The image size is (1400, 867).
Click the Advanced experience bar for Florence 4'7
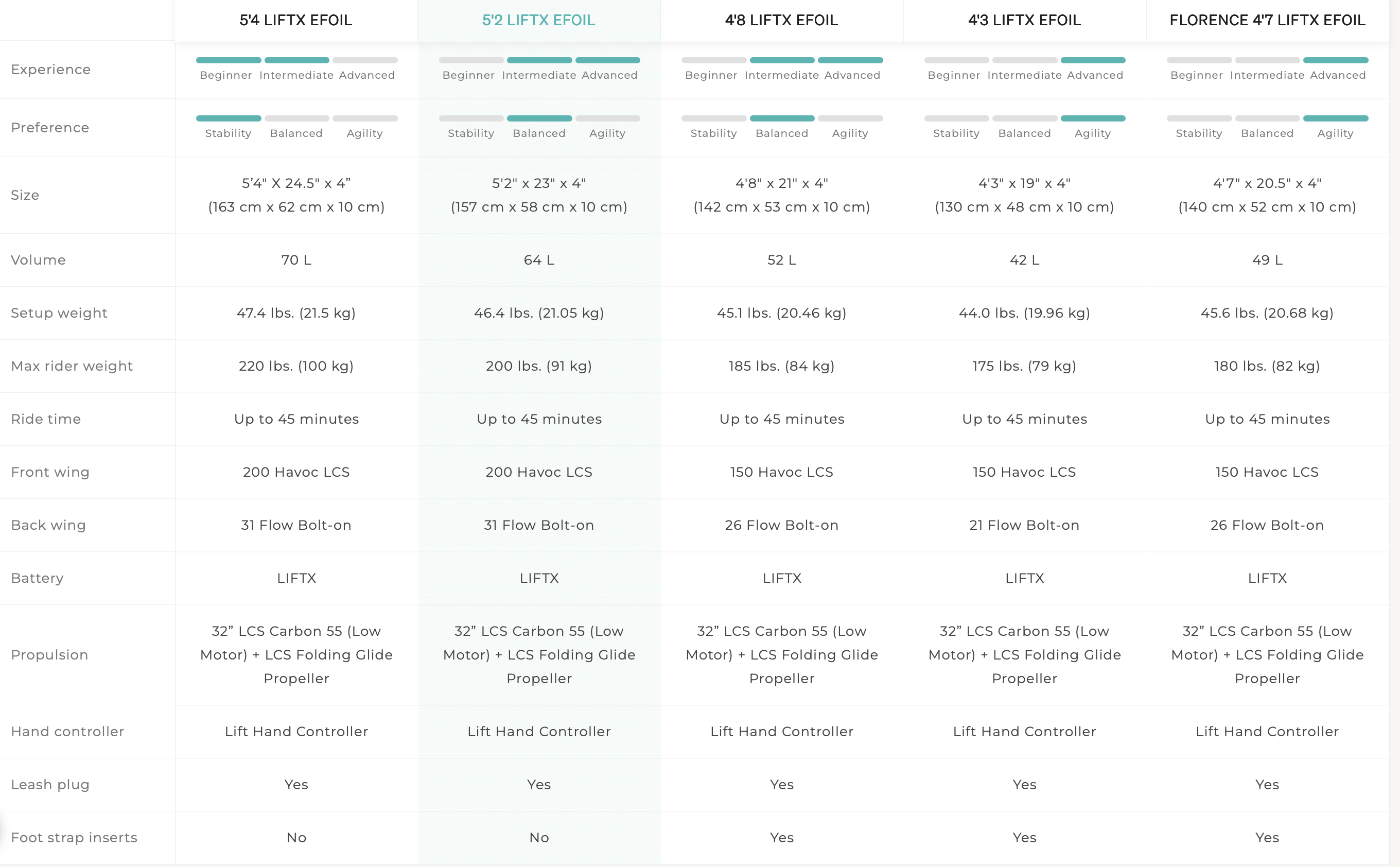(x=1336, y=60)
